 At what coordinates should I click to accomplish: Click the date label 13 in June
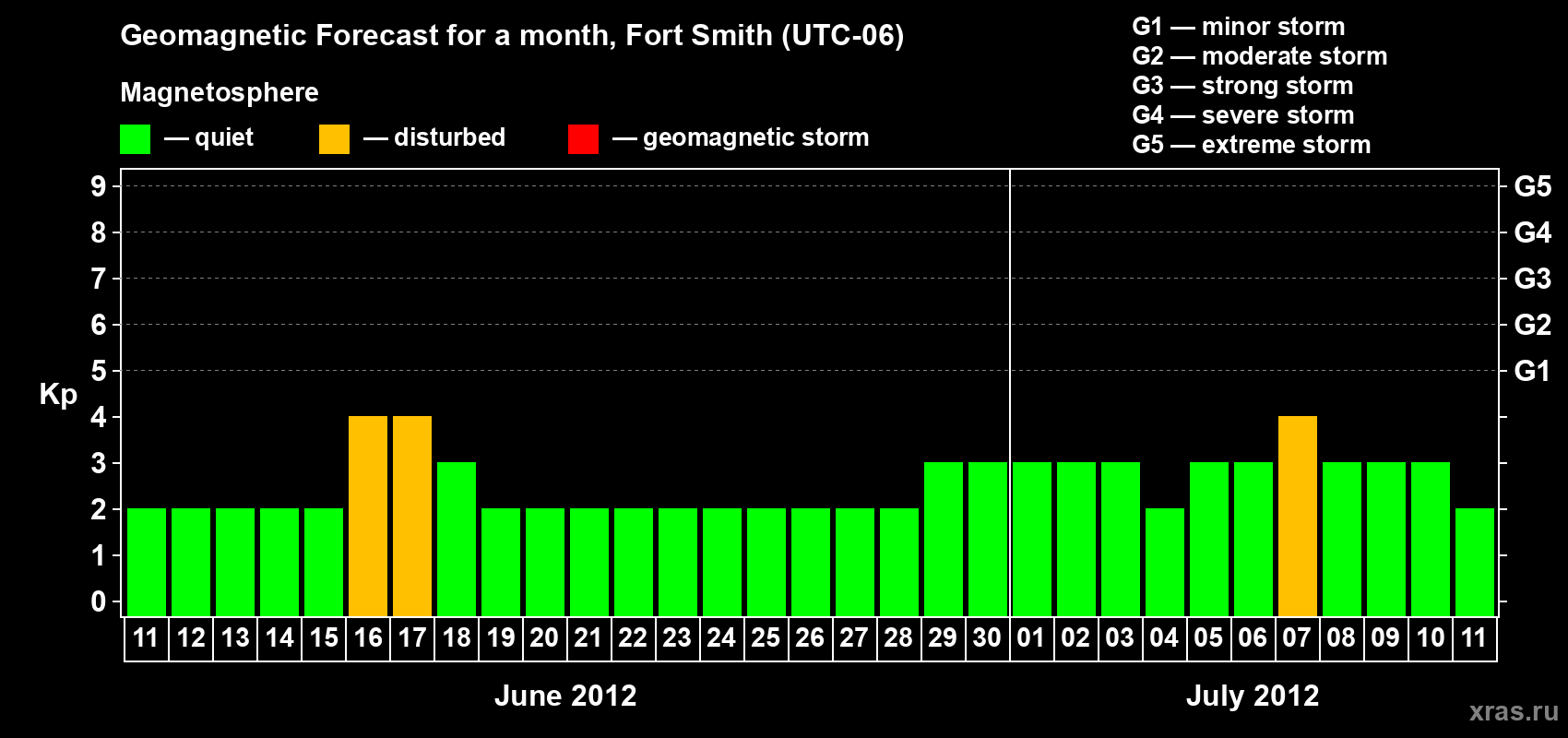(235, 637)
